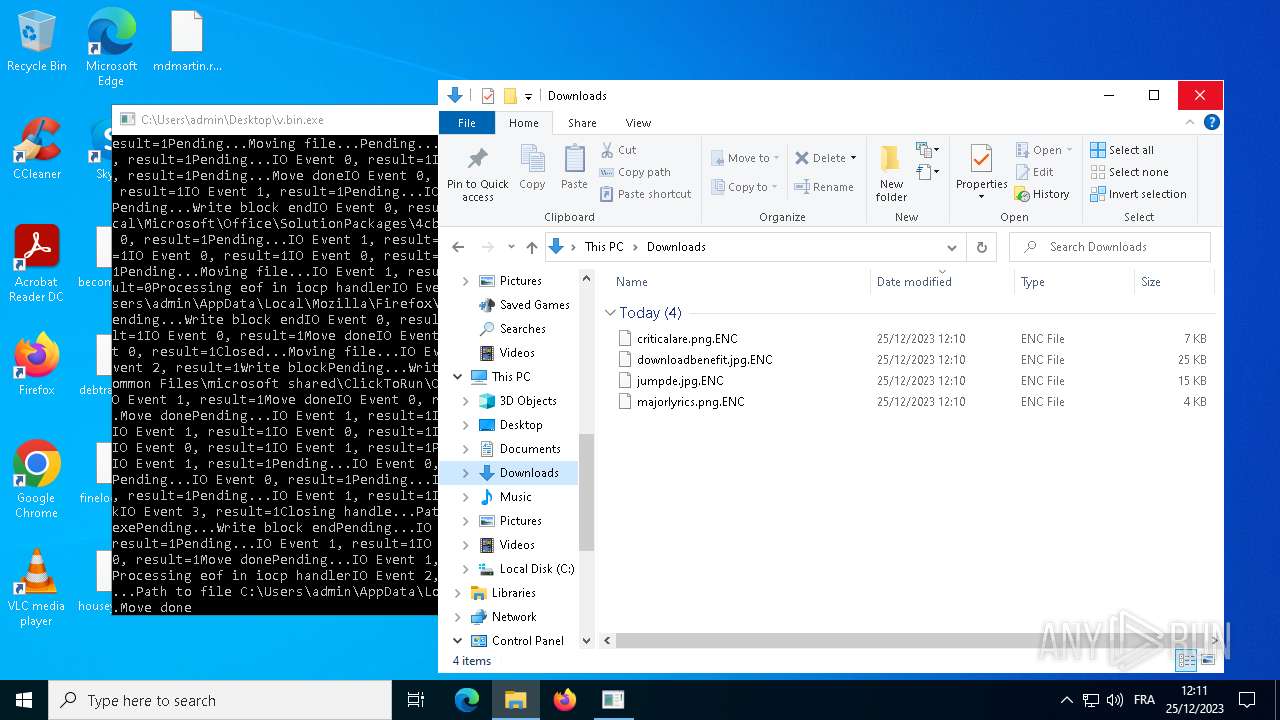The width and height of the screenshot is (1280, 720).
Task: Open the File menu tab
Action: (x=467, y=123)
